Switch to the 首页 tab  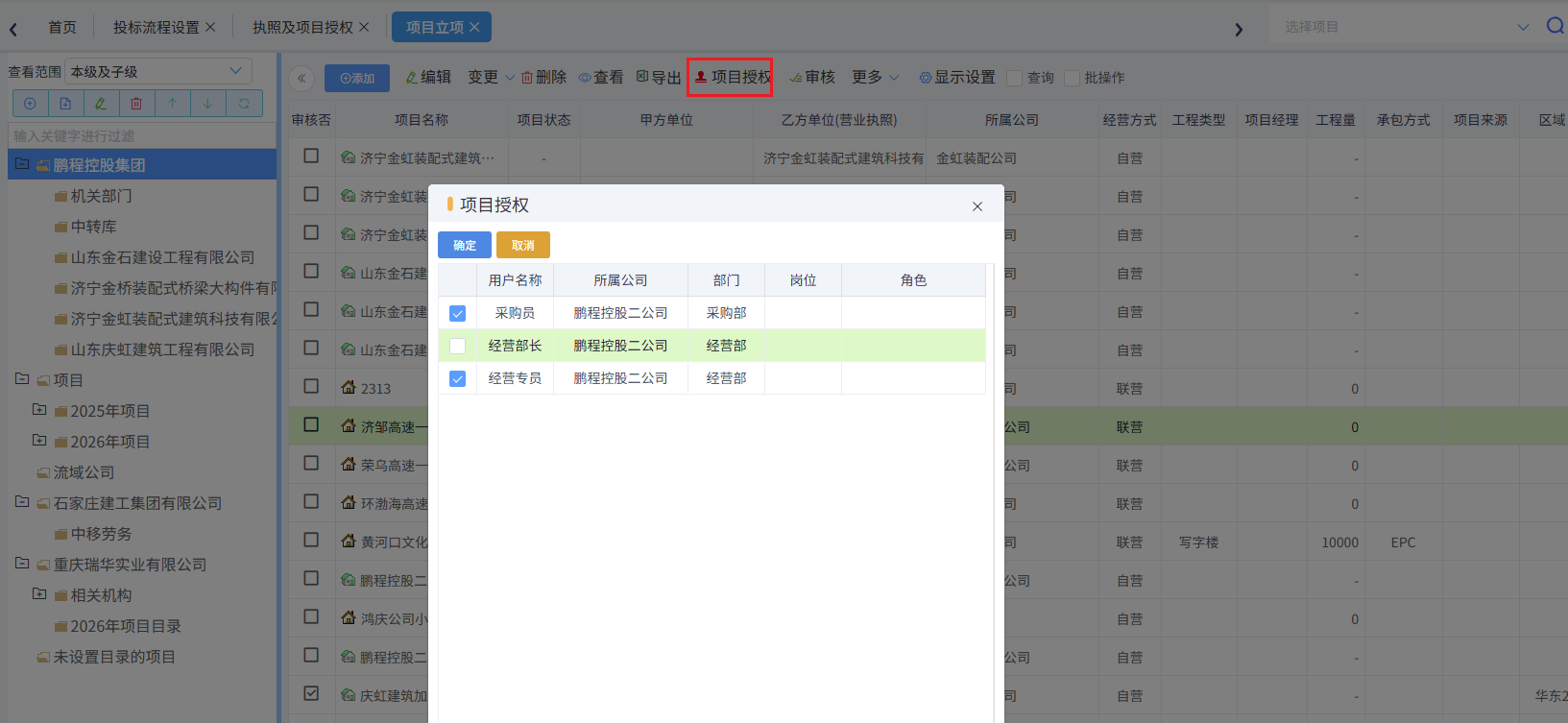62,28
